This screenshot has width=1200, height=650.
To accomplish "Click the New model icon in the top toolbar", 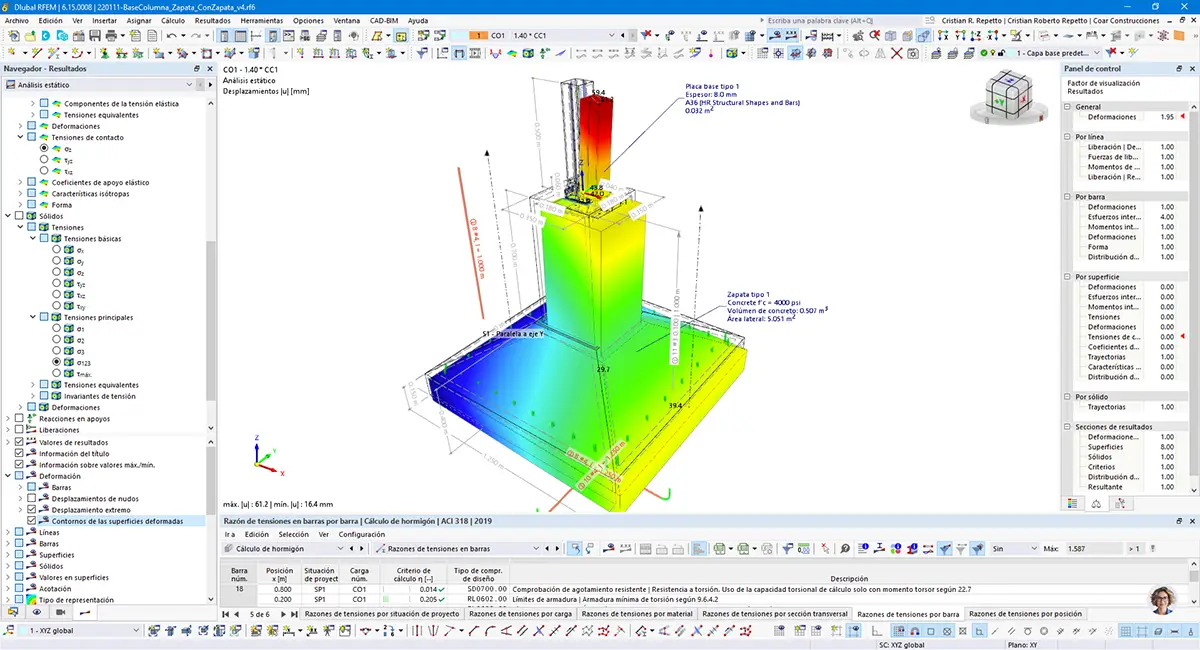I will coord(13,35).
